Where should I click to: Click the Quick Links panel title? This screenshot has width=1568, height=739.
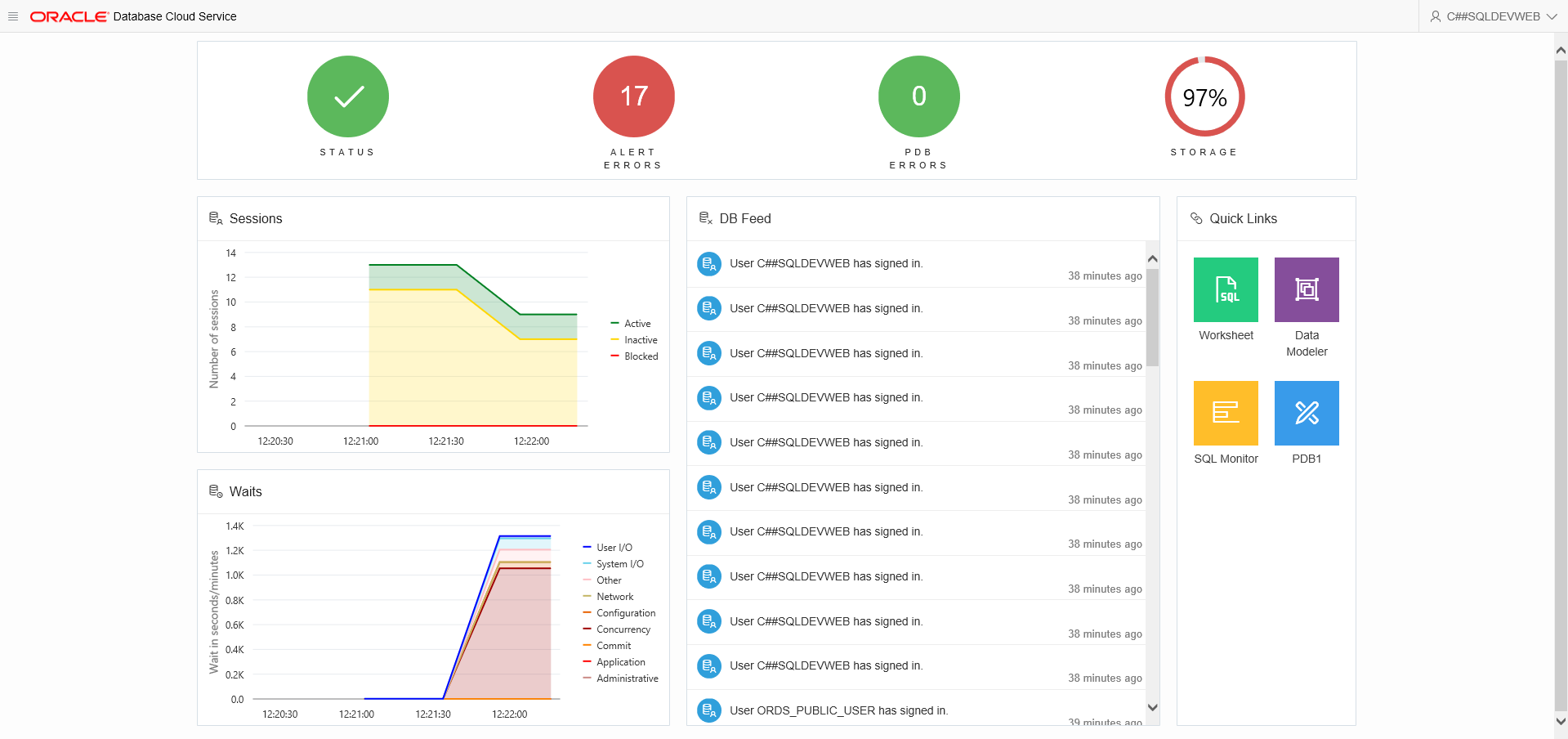(1243, 218)
